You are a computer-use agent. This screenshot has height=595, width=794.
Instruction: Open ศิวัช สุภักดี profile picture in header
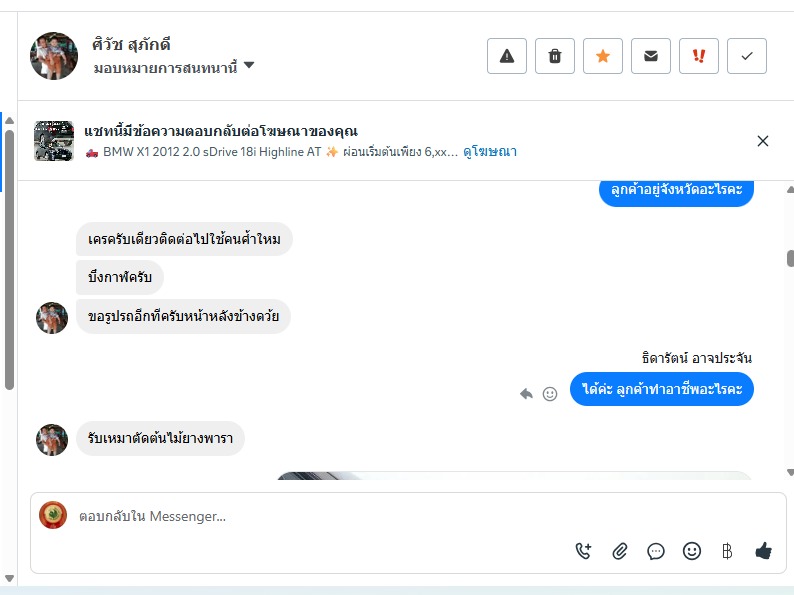(54, 56)
